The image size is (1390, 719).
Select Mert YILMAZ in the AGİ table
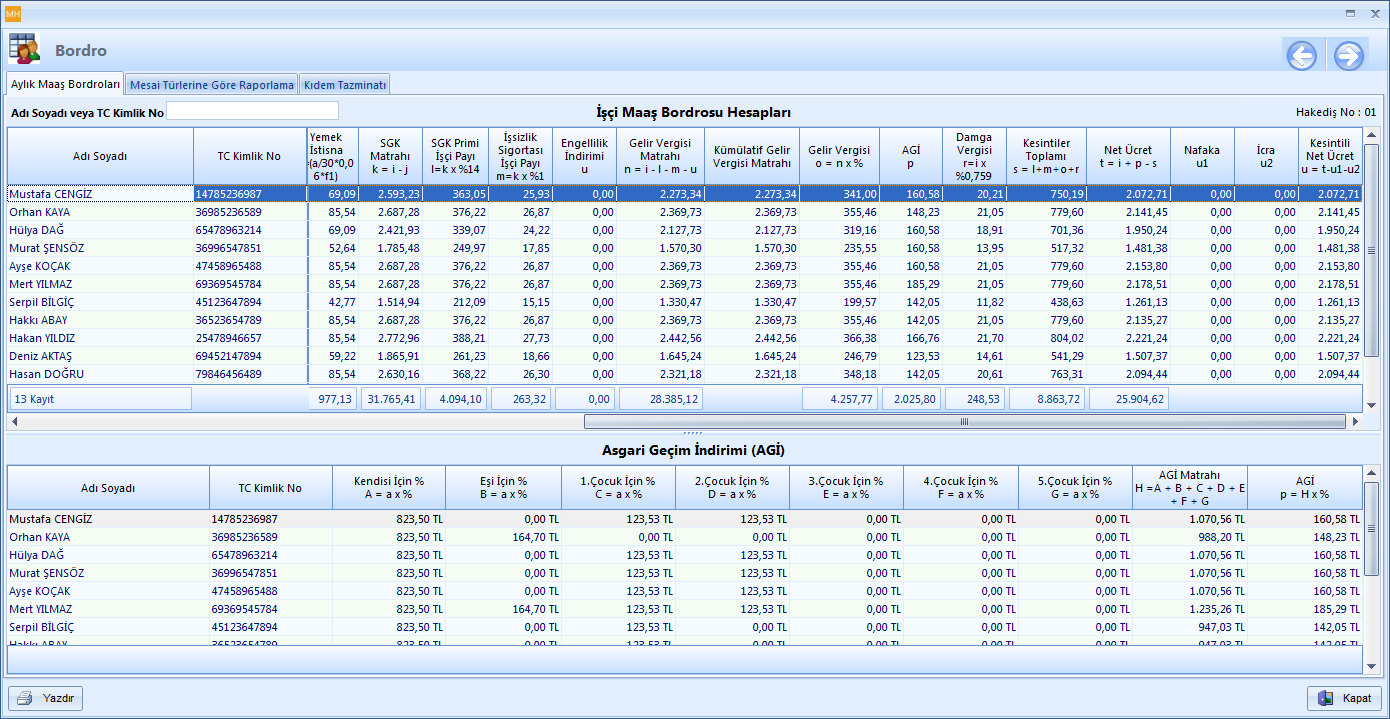(x=108, y=609)
